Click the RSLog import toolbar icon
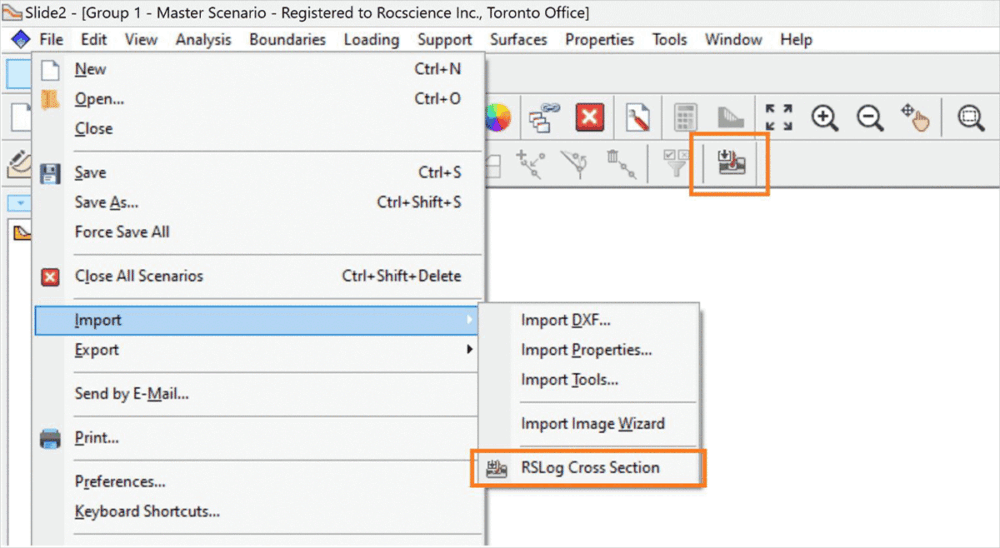This screenshot has width=1000, height=548. [731, 163]
